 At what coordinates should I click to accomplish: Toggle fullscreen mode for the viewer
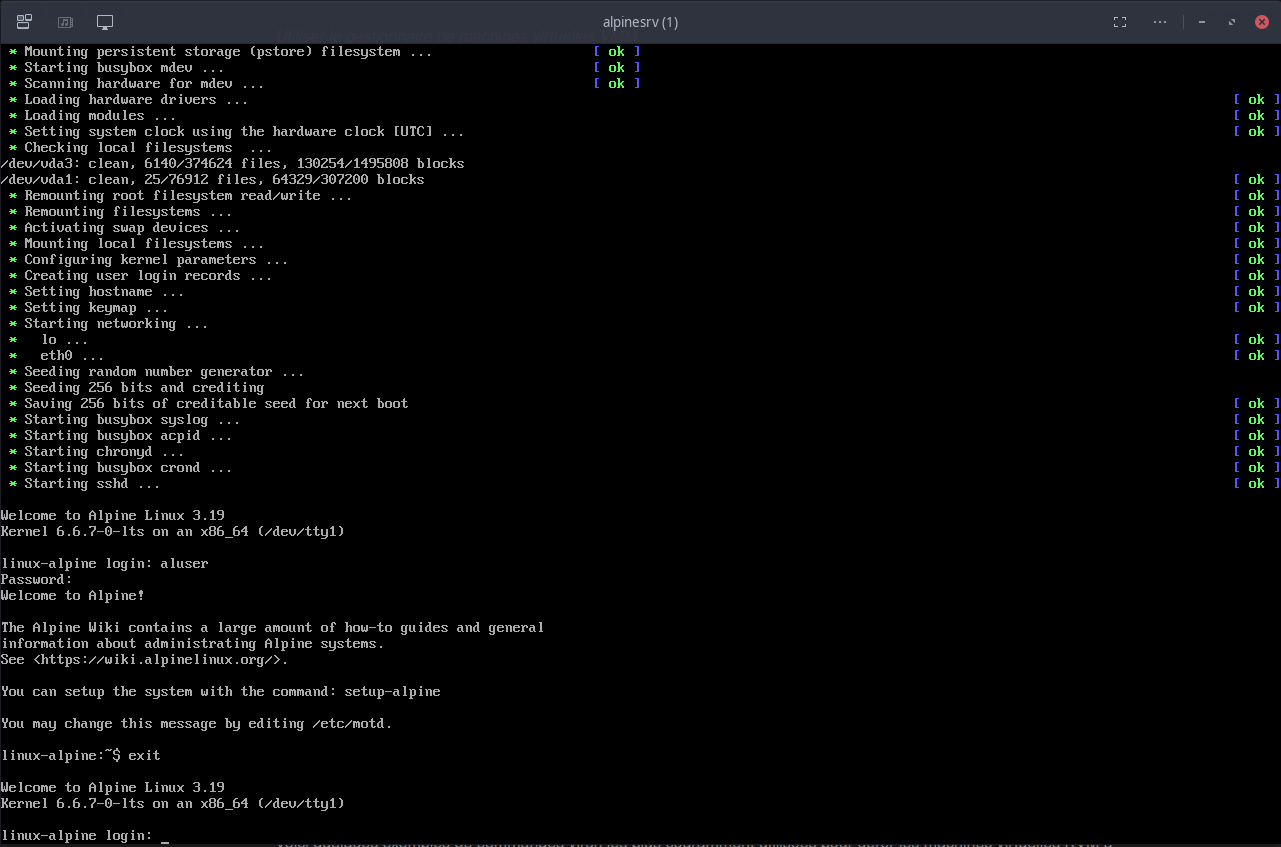click(x=1120, y=22)
